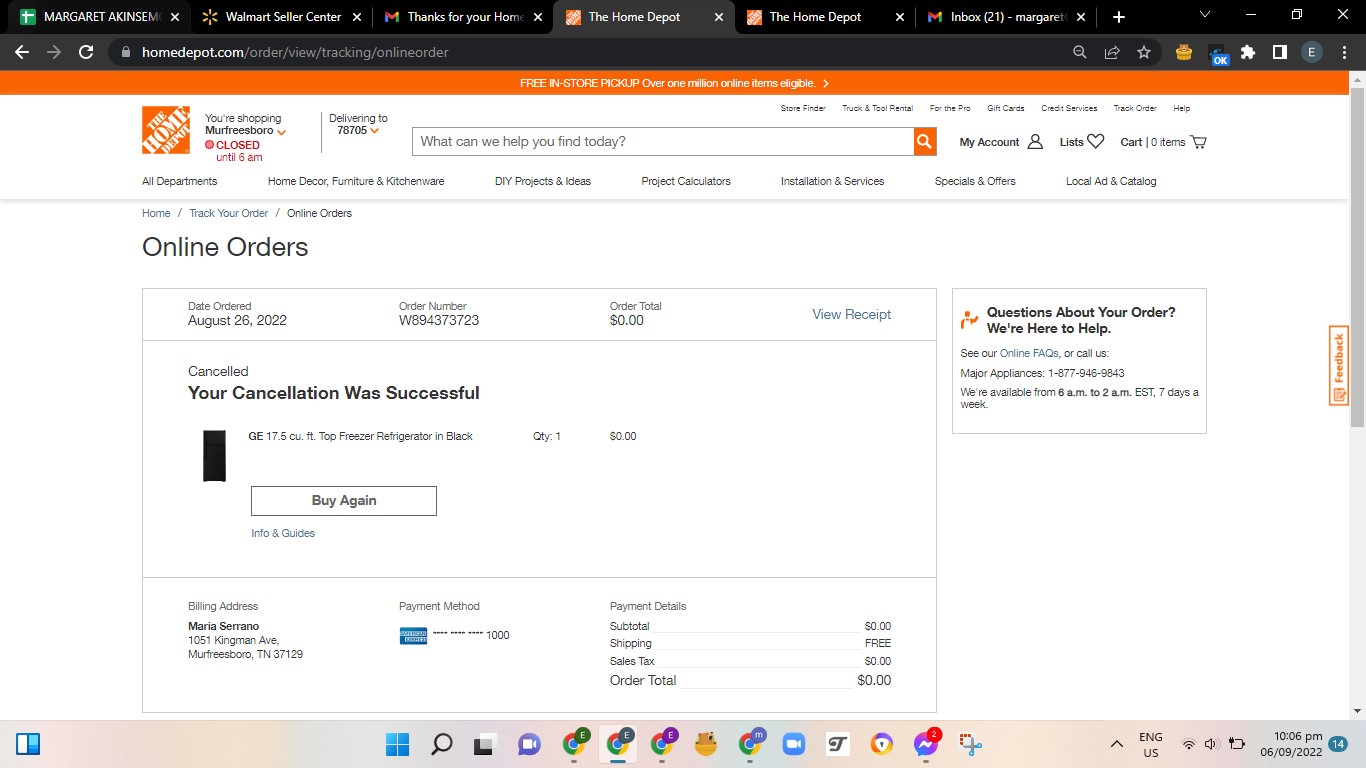1366x768 pixels.
Task: Go to the Home breadcrumb
Action: 156,213
